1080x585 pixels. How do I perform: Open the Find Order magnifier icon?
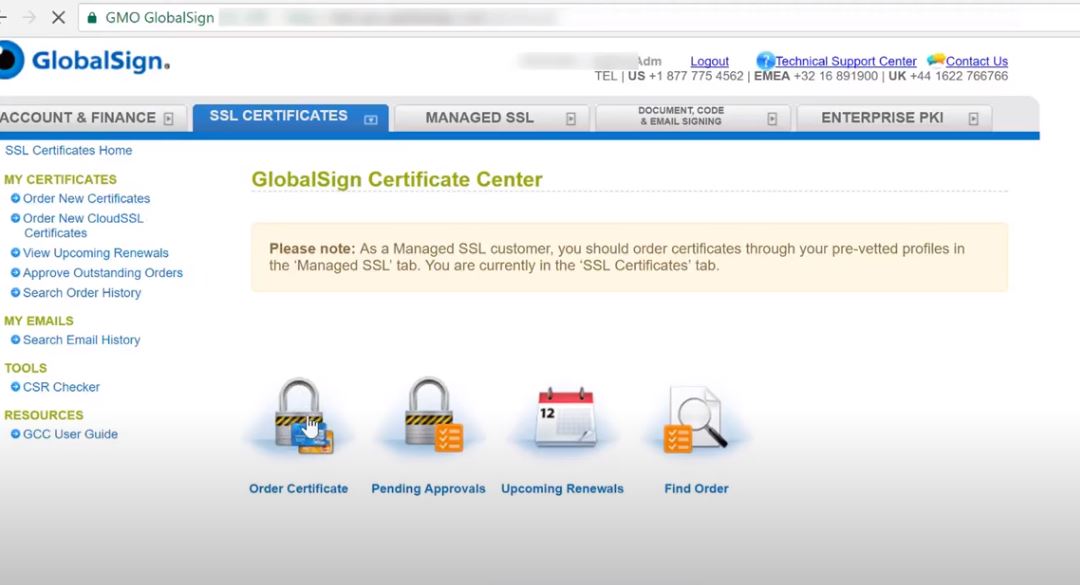tap(694, 418)
